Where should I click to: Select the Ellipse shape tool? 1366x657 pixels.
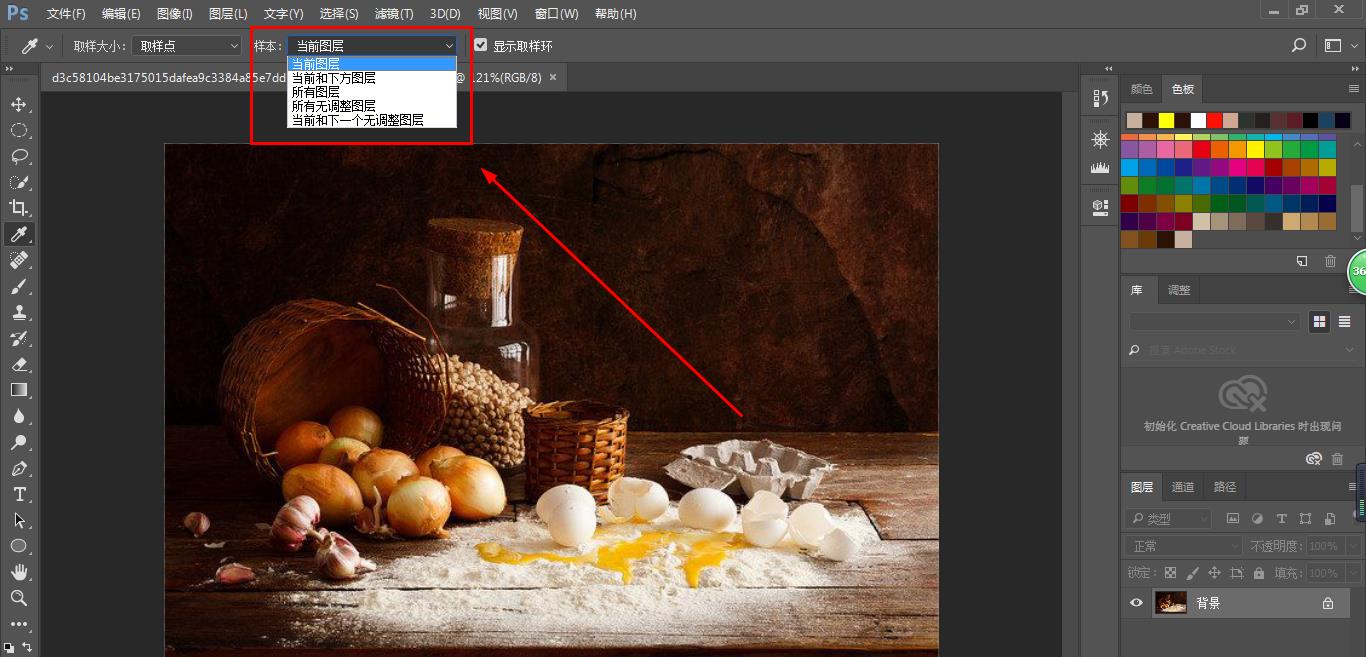coord(18,546)
